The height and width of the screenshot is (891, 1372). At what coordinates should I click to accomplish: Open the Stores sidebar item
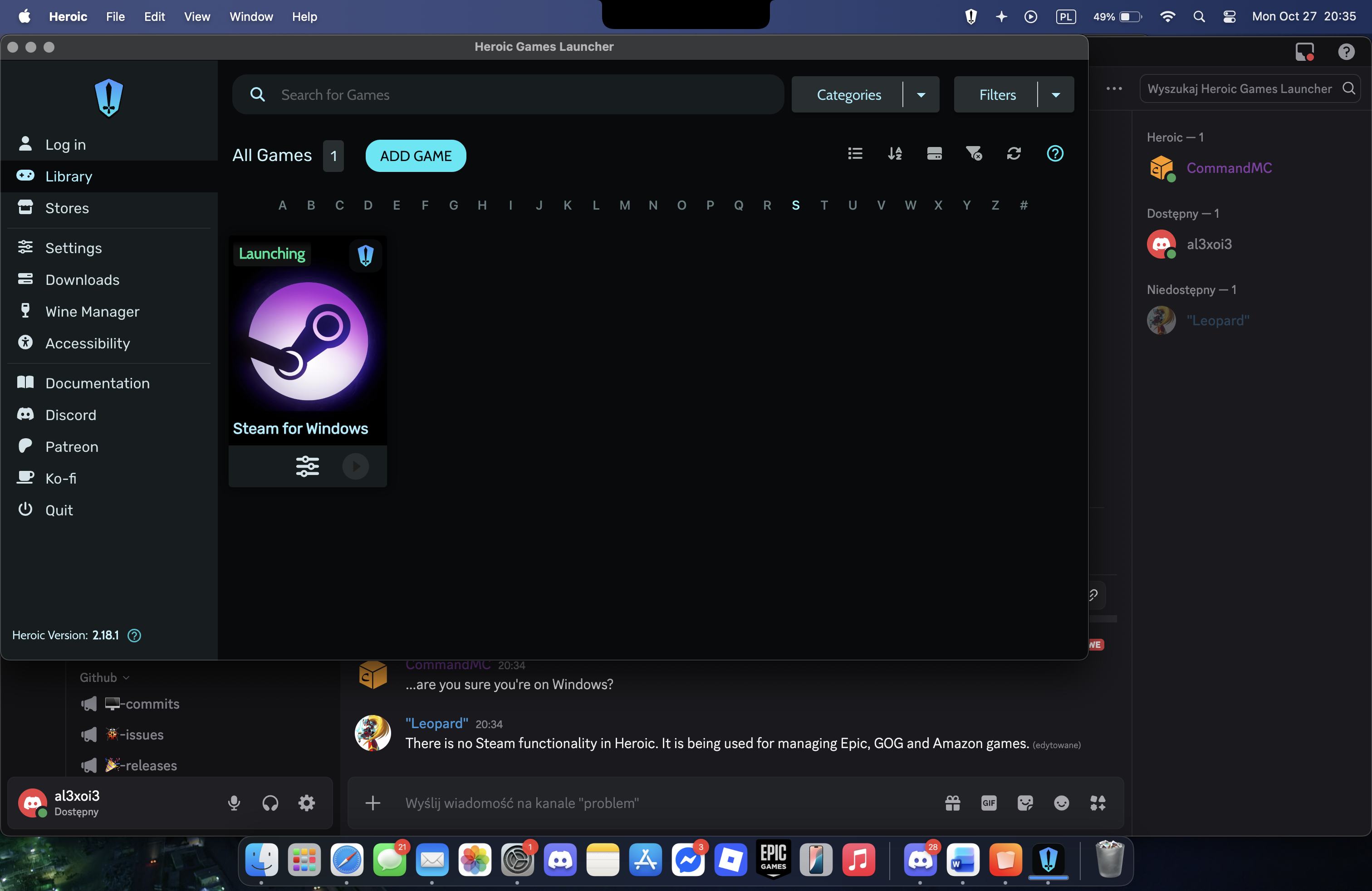(67, 208)
